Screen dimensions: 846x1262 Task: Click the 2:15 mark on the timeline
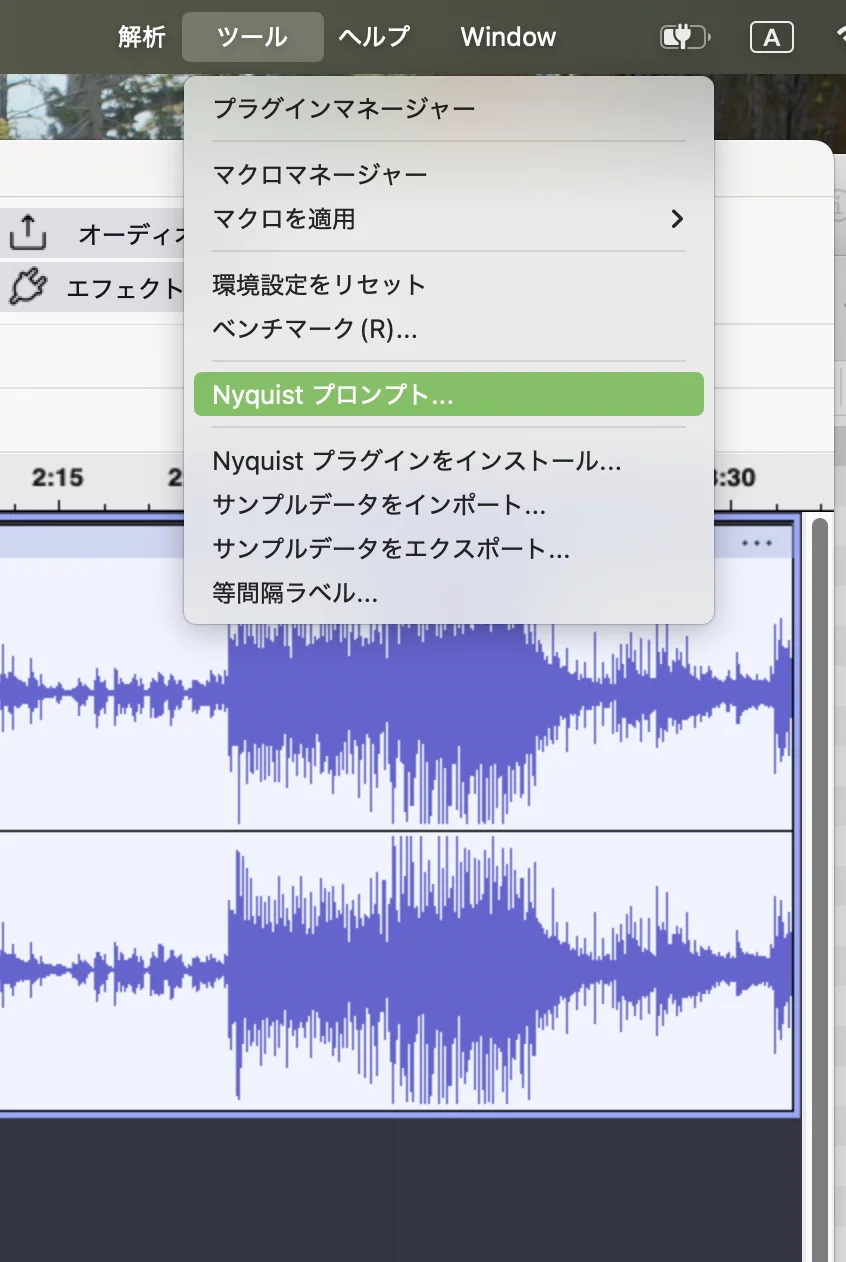click(x=57, y=478)
